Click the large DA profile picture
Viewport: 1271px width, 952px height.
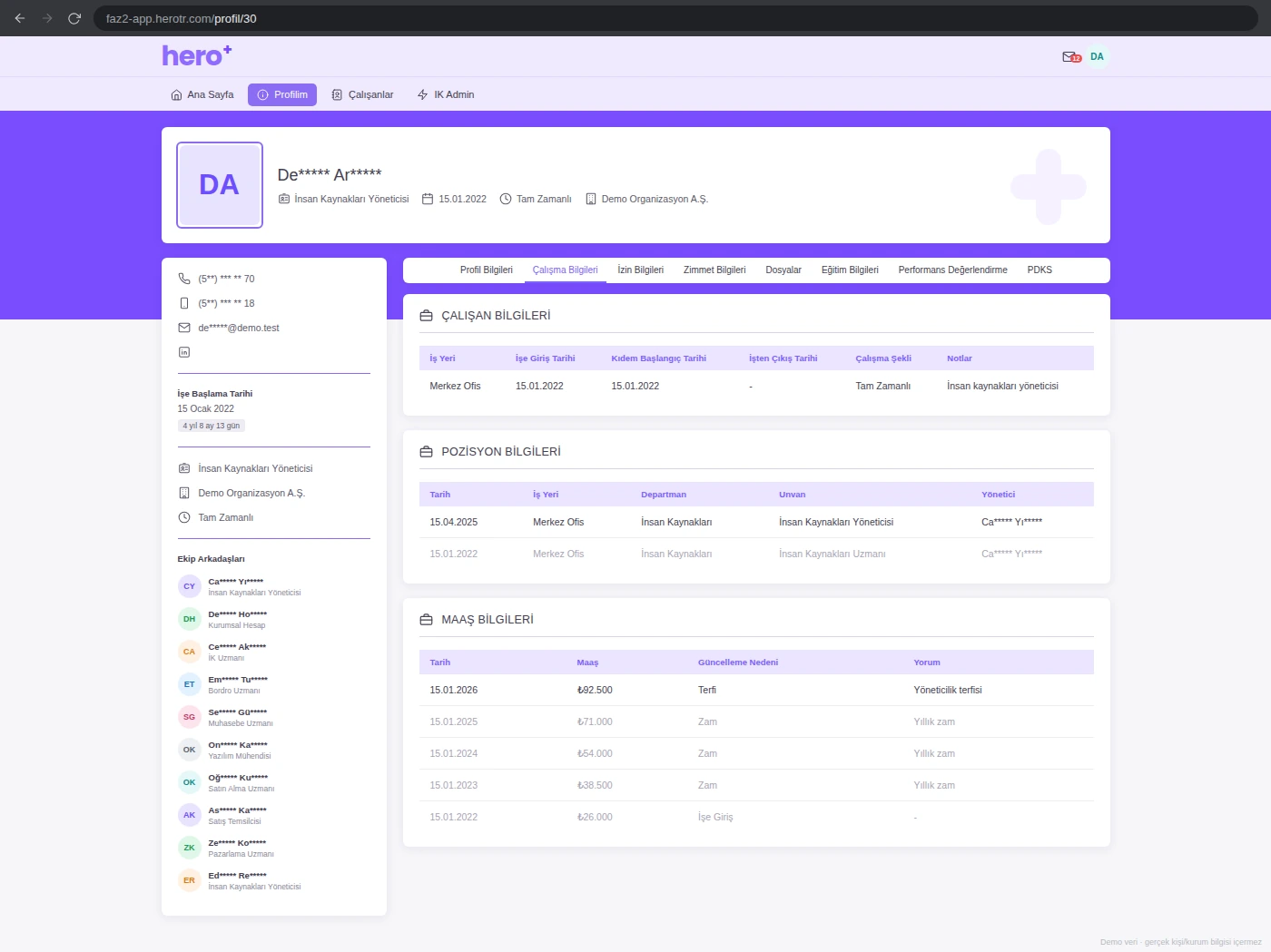click(x=220, y=185)
